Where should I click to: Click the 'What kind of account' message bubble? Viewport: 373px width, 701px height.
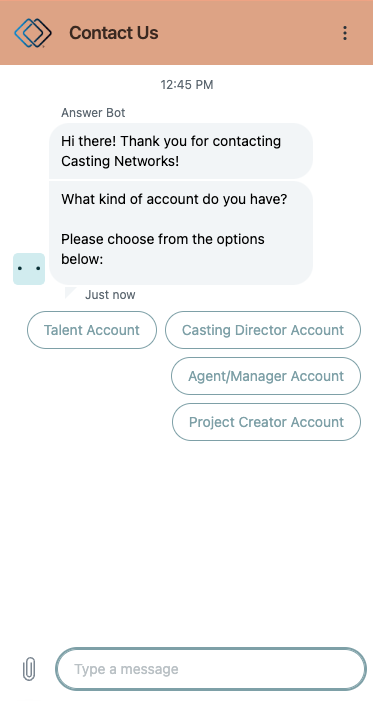tap(181, 233)
